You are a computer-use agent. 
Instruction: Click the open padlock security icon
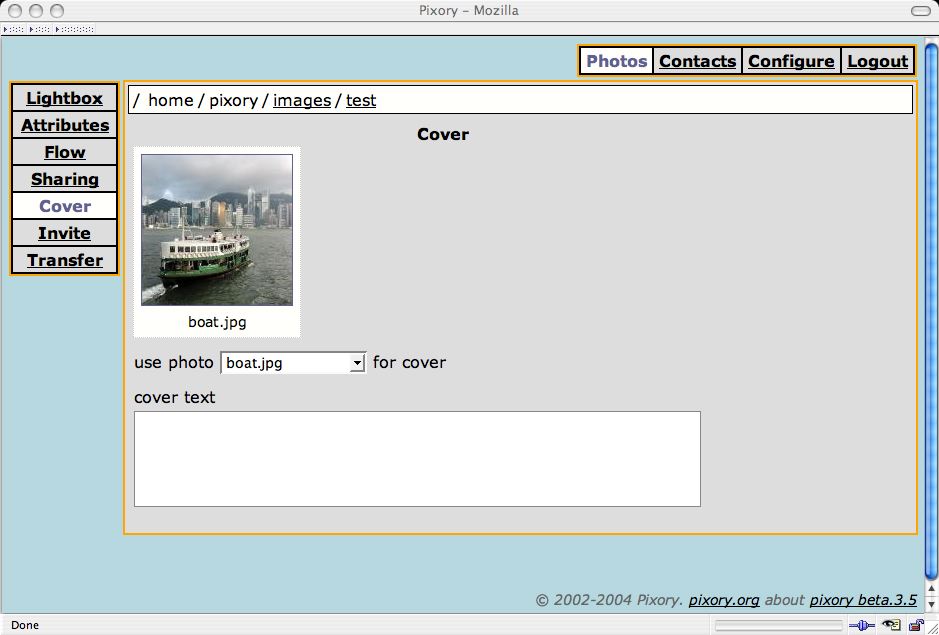916,625
